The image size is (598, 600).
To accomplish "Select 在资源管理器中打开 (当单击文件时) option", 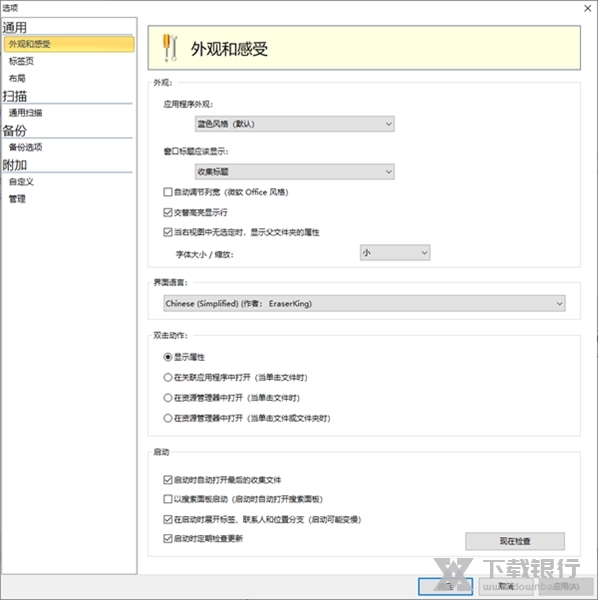I will 168,398.
